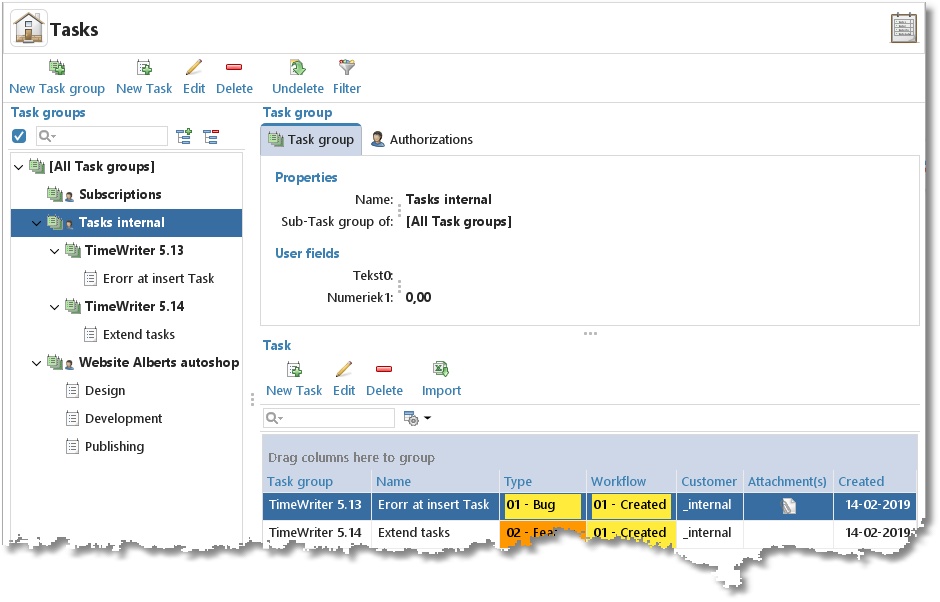Open the task list clipboard icon

point(903,28)
